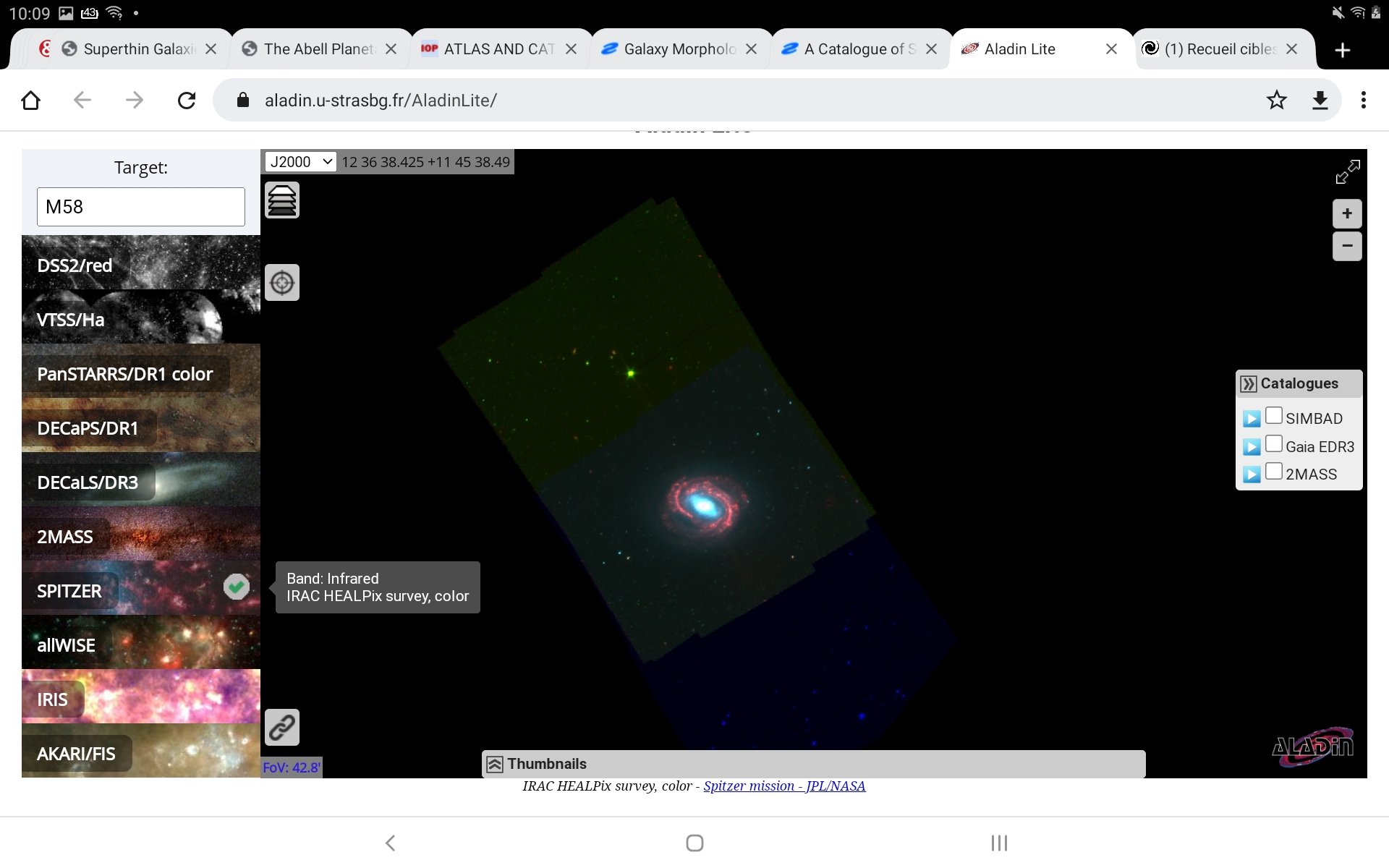Screen dimensions: 1389x868
Task: Select the 2MASS survey thumbnail
Action: pyautogui.click(x=141, y=534)
